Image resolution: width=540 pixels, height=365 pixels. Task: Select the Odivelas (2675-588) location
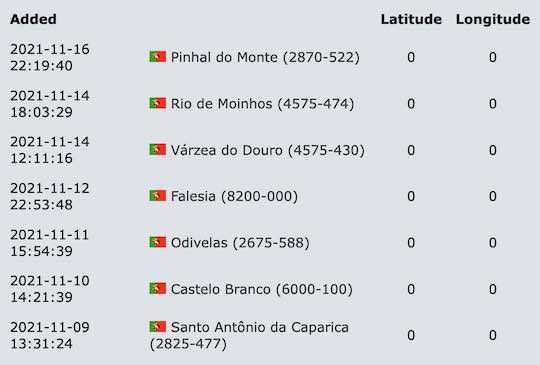click(x=240, y=243)
